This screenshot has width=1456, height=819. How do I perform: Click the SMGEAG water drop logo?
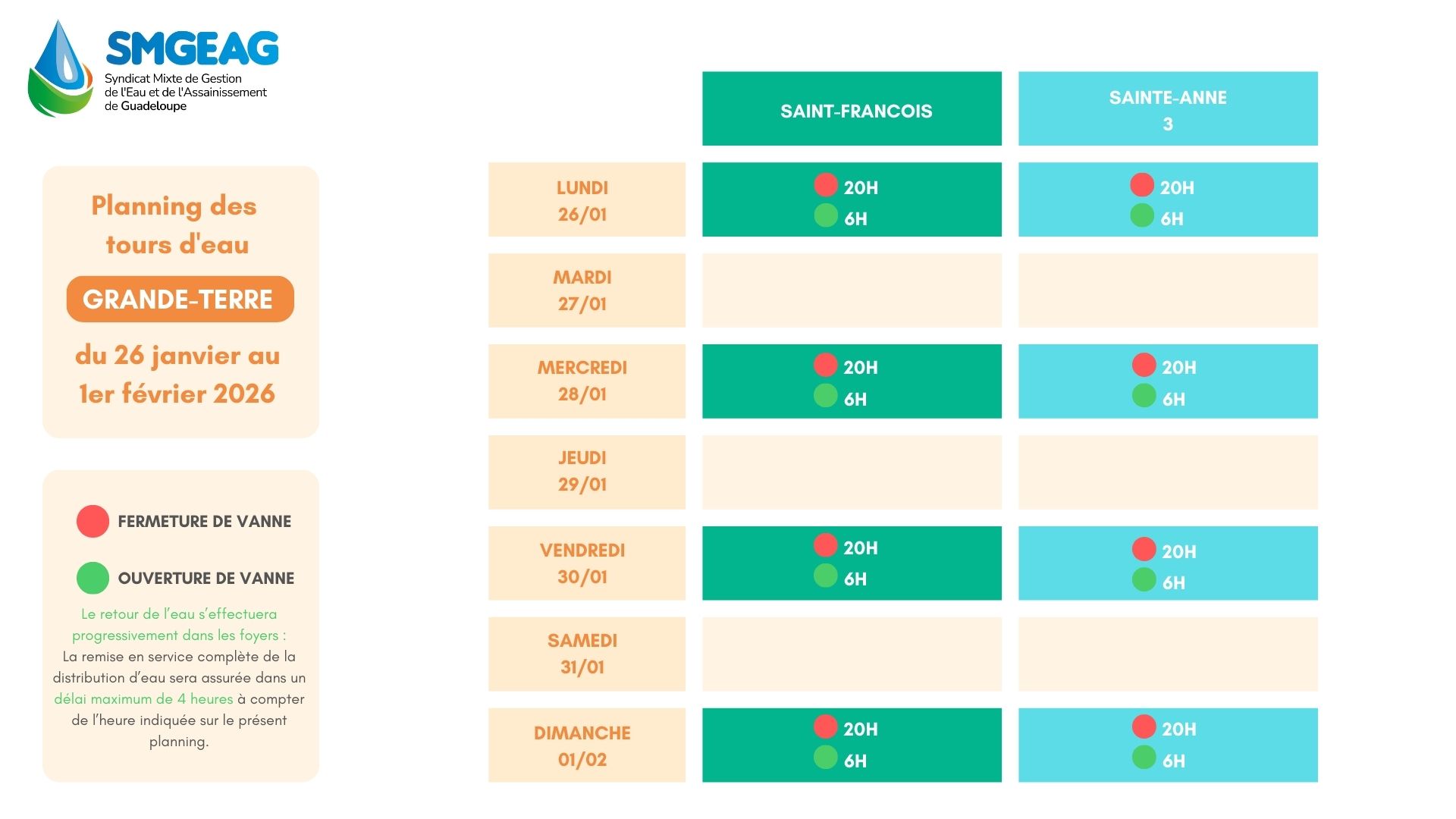[x=61, y=68]
